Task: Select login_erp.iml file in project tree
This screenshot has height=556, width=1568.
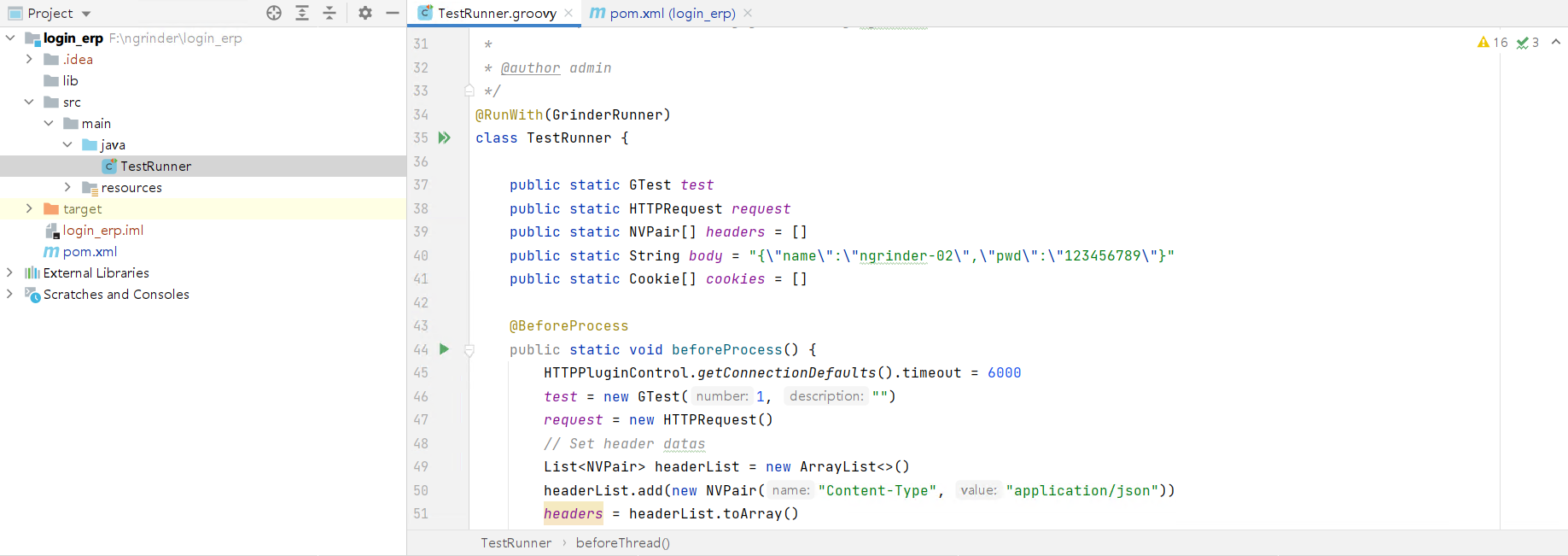Action: pos(102,230)
